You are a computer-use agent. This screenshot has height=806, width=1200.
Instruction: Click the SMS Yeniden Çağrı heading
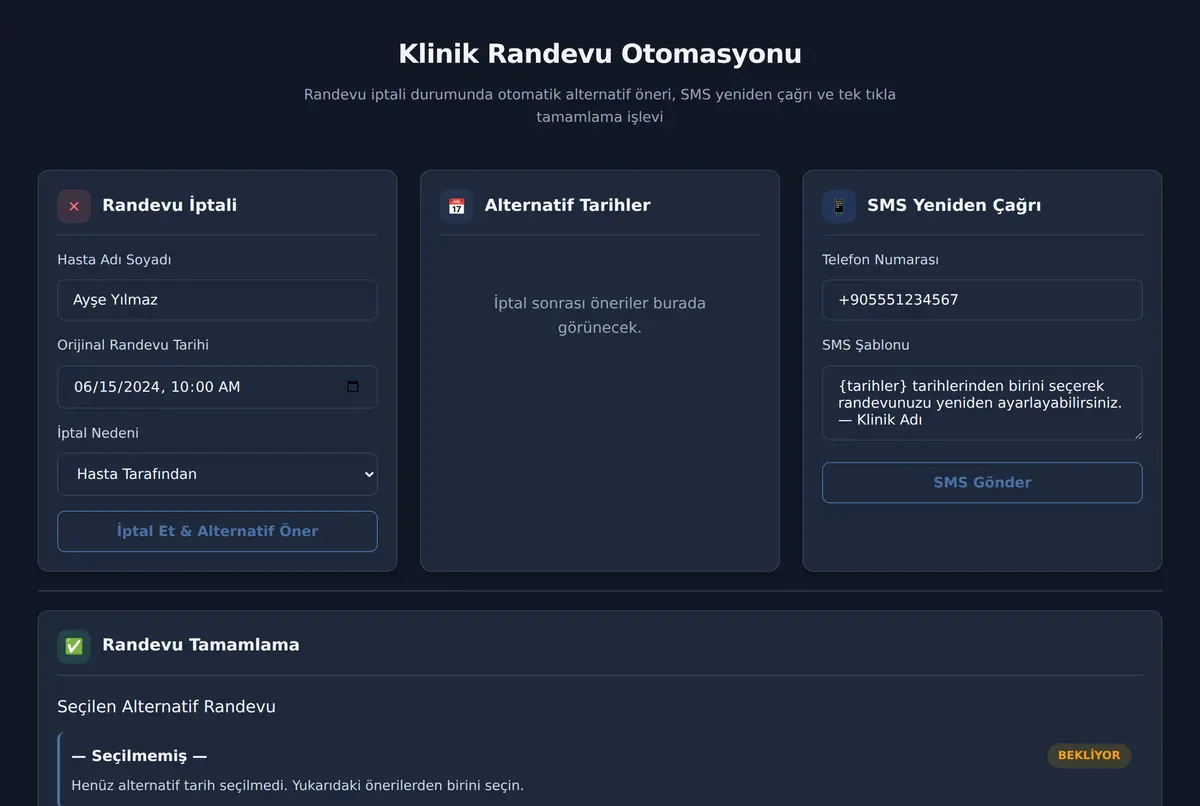pos(954,205)
